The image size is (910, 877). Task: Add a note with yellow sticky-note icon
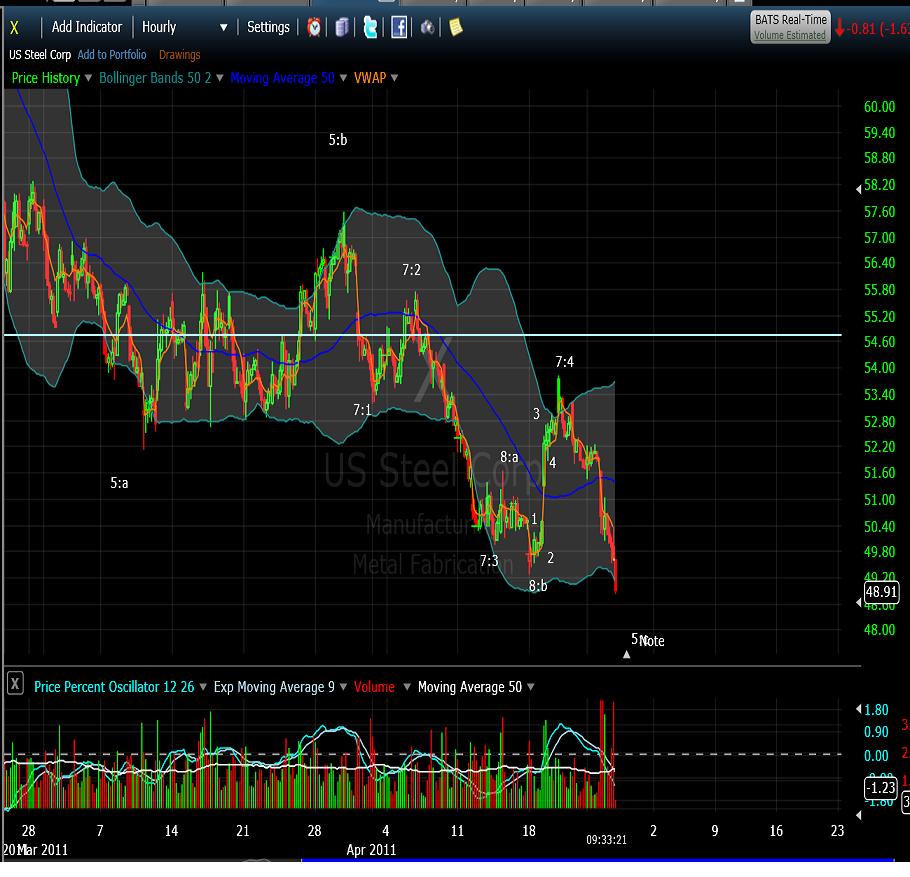(455, 27)
